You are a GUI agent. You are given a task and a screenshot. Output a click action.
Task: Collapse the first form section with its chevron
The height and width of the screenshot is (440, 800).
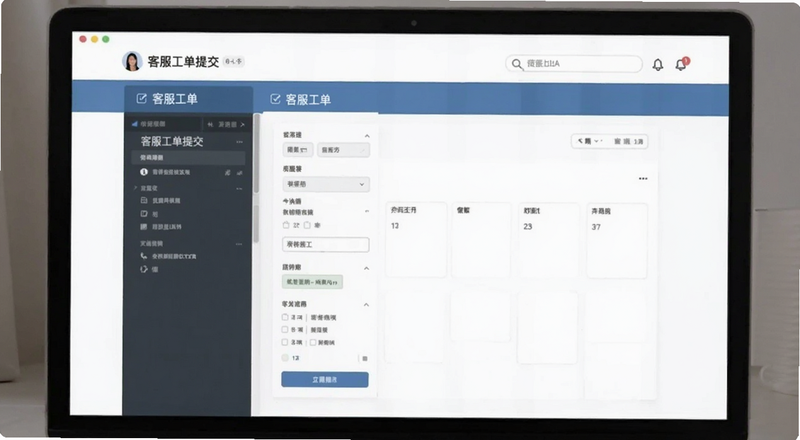pyautogui.click(x=367, y=136)
